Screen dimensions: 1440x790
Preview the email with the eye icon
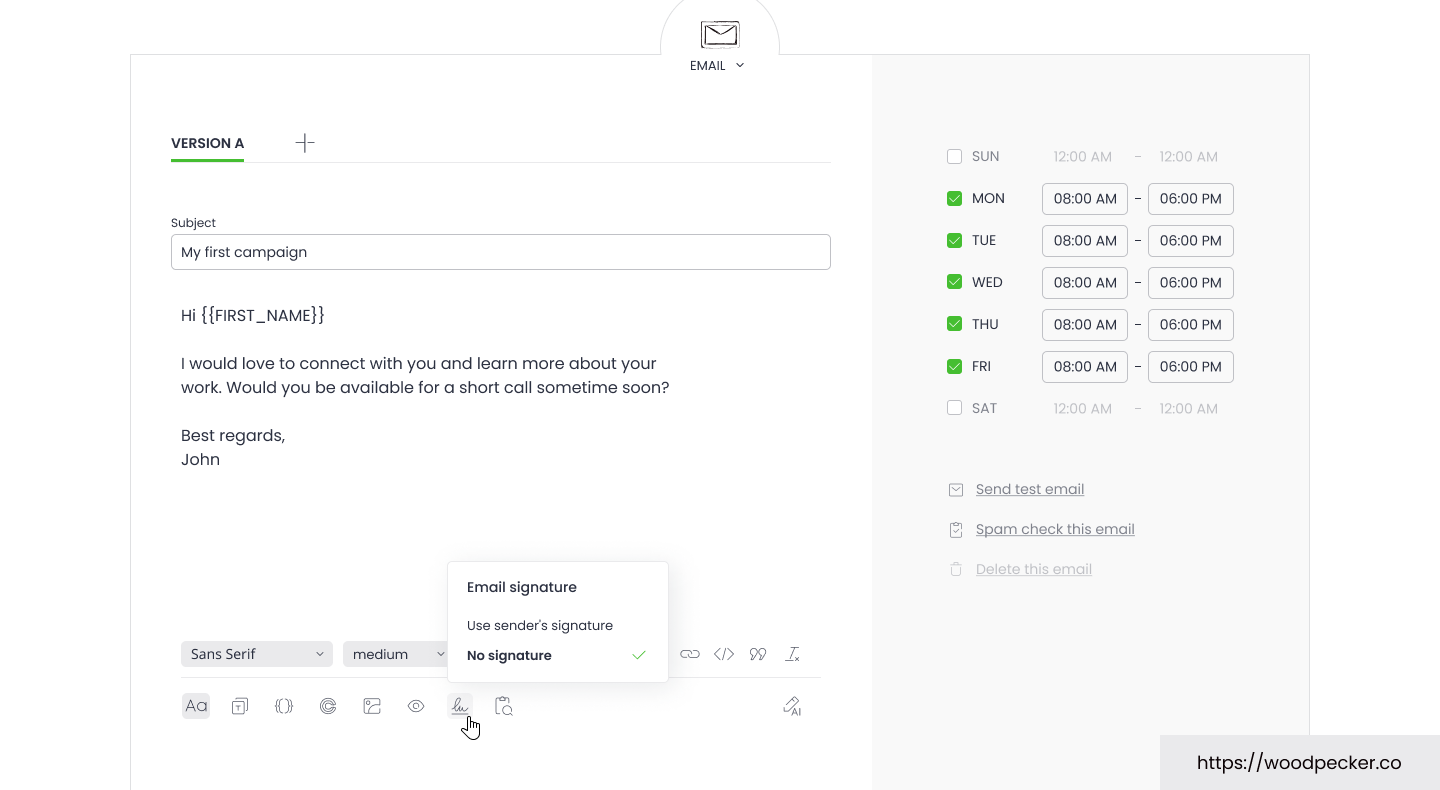coord(416,706)
